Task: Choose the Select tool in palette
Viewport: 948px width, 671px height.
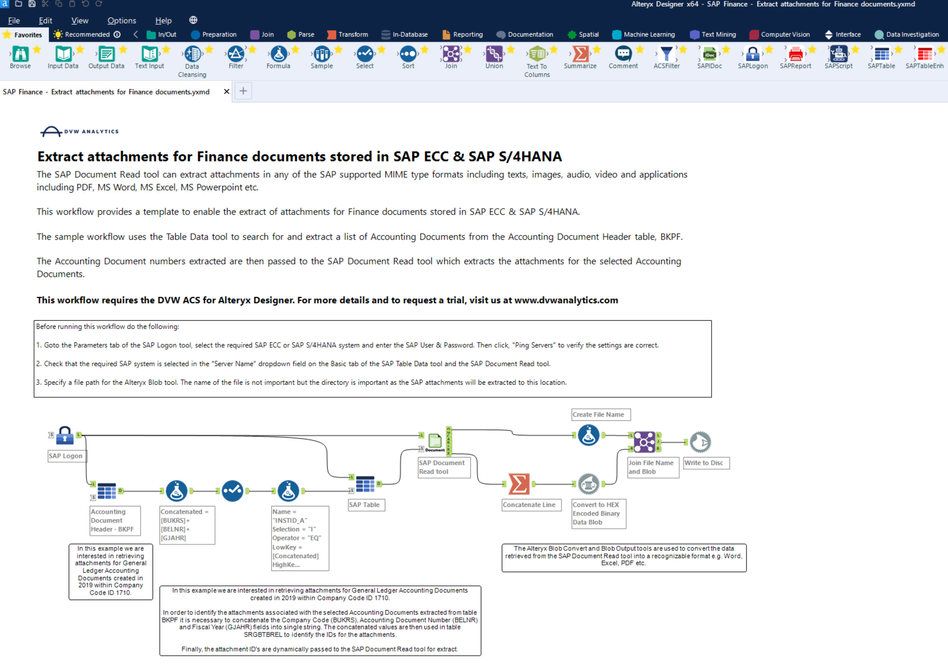Action: pyautogui.click(x=365, y=54)
